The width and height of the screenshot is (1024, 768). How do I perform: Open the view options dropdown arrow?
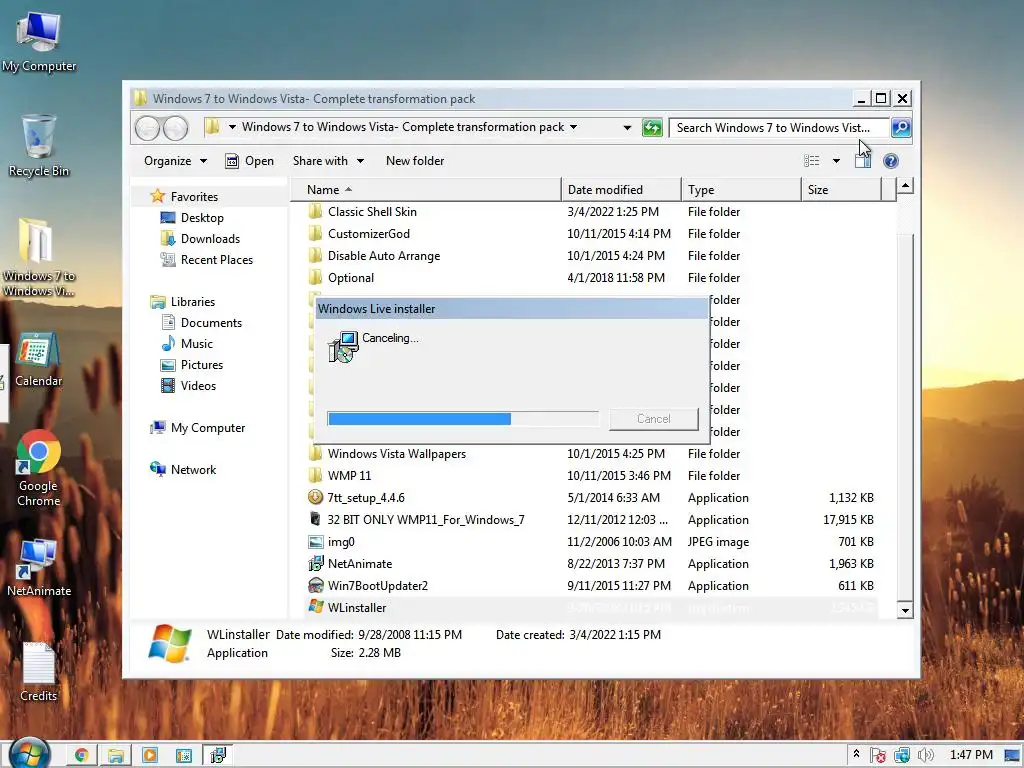tap(836, 161)
